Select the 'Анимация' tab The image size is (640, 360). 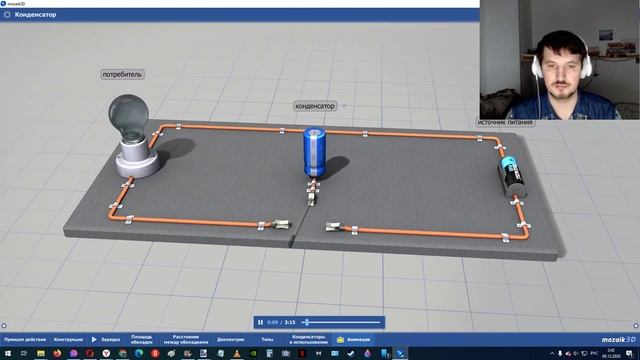[x=353, y=340]
